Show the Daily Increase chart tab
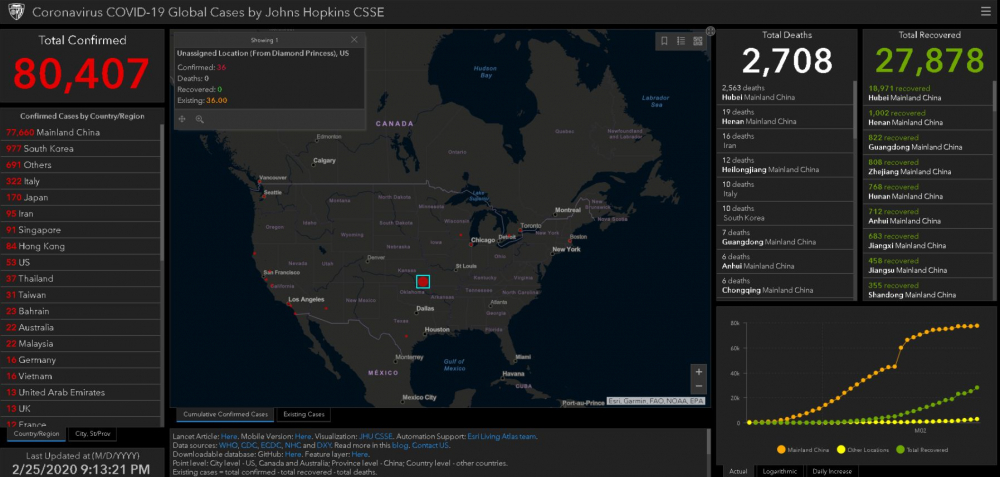This screenshot has width=1000, height=477. [x=832, y=471]
